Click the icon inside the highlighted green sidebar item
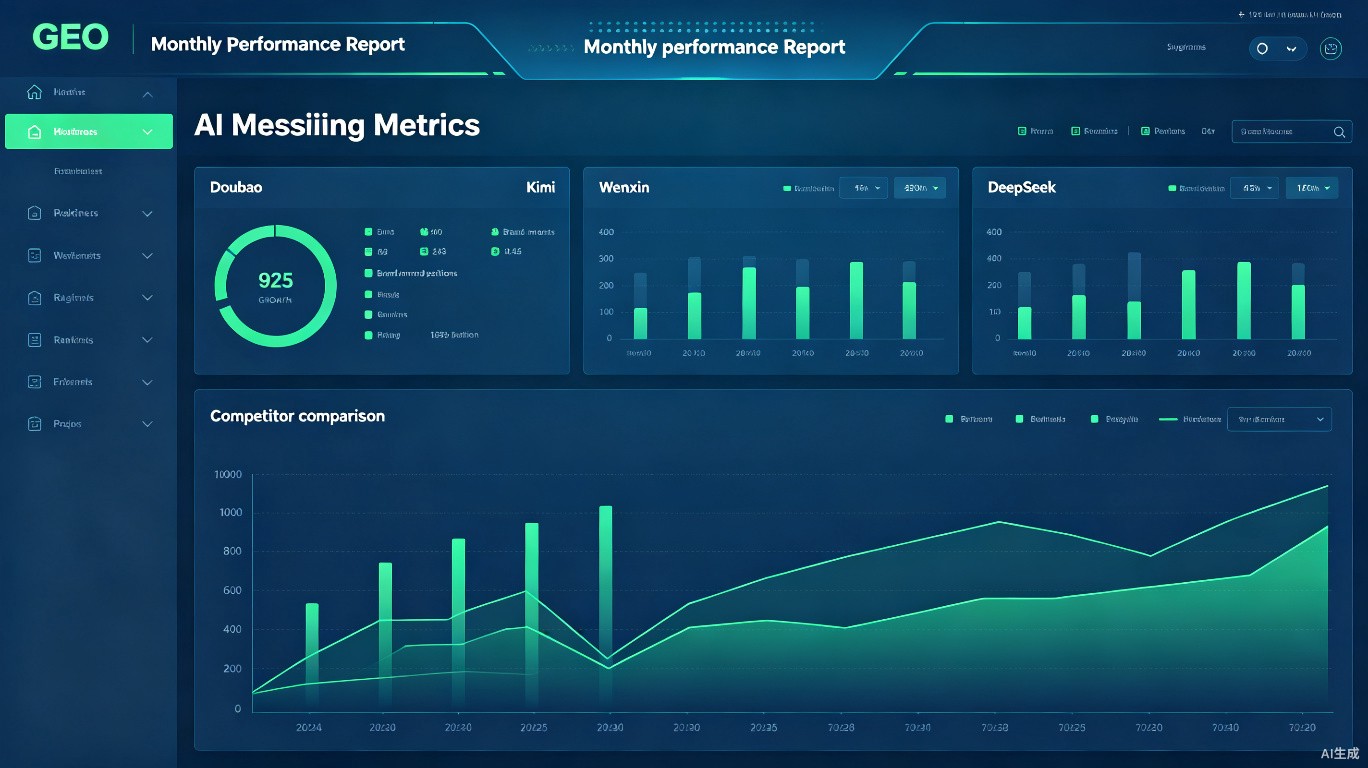Image resolution: width=1368 pixels, height=768 pixels. (x=34, y=132)
